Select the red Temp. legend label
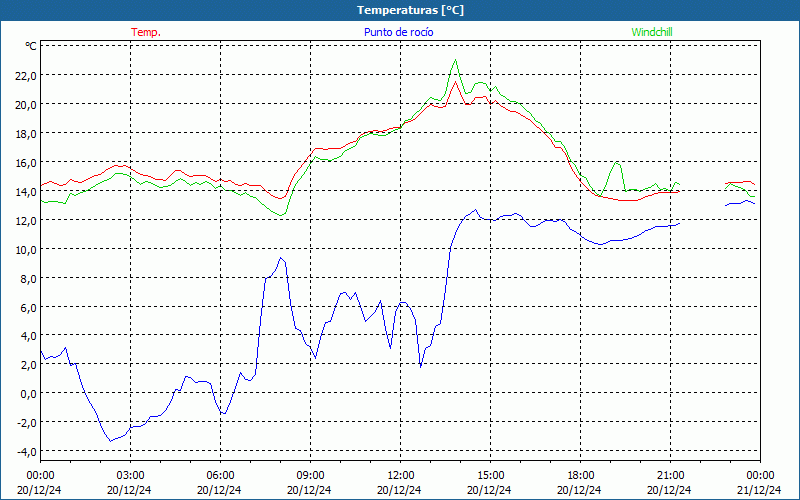This screenshot has width=800, height=500. coord(146,32)
